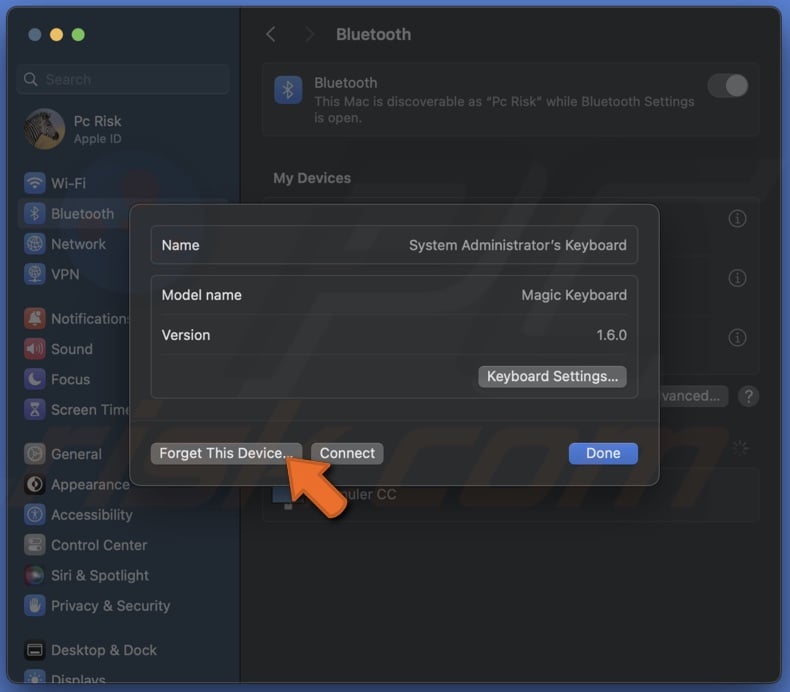Click the Search field in sidebar
This screenshot has width=790, height=692.
point(123,79)
